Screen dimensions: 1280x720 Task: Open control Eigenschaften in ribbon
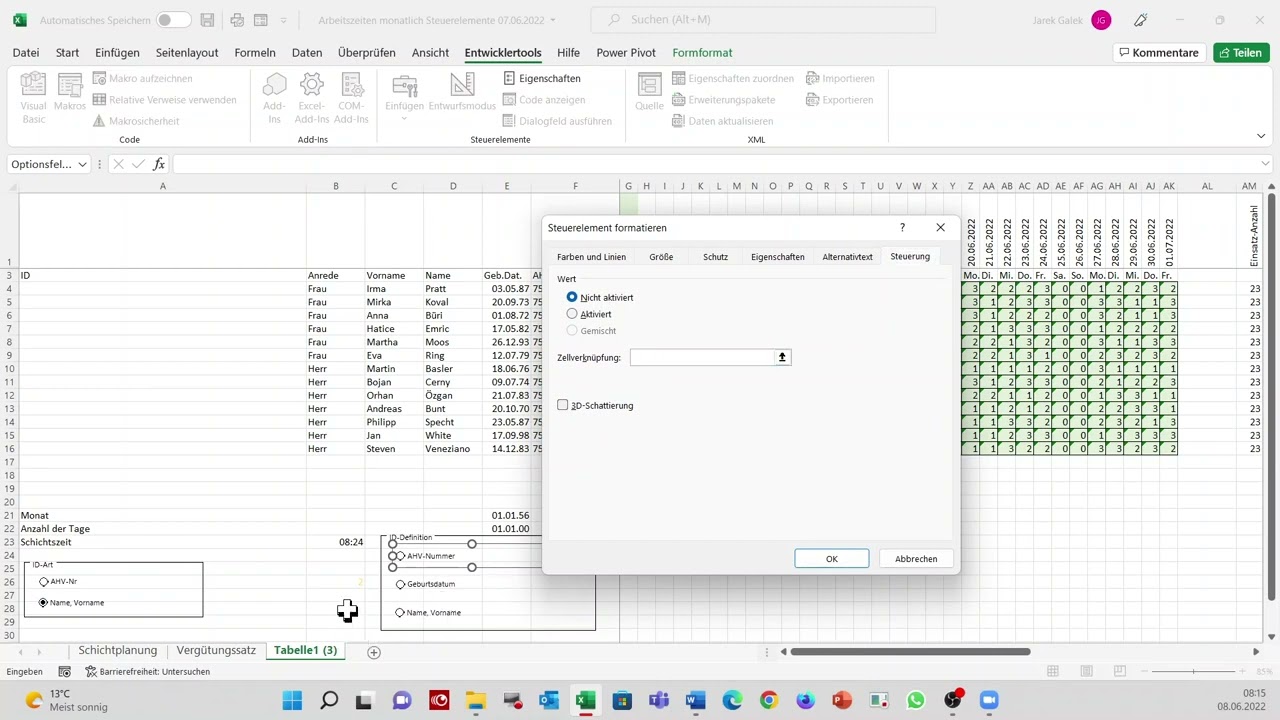point(541,78)
